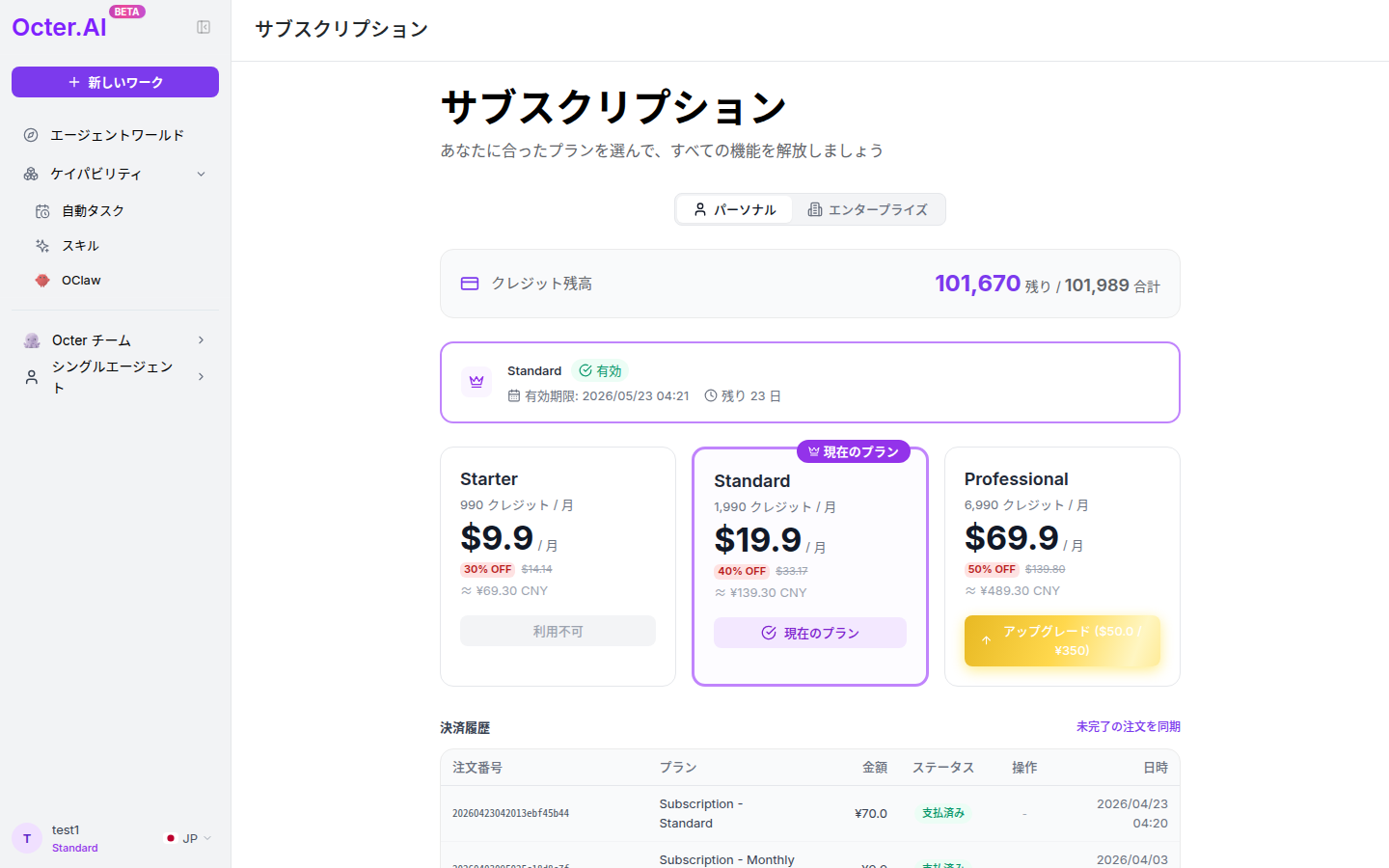Click the 現在のプラン badge on Standard card
The image size is (1389, 868).
coord(854,451)
